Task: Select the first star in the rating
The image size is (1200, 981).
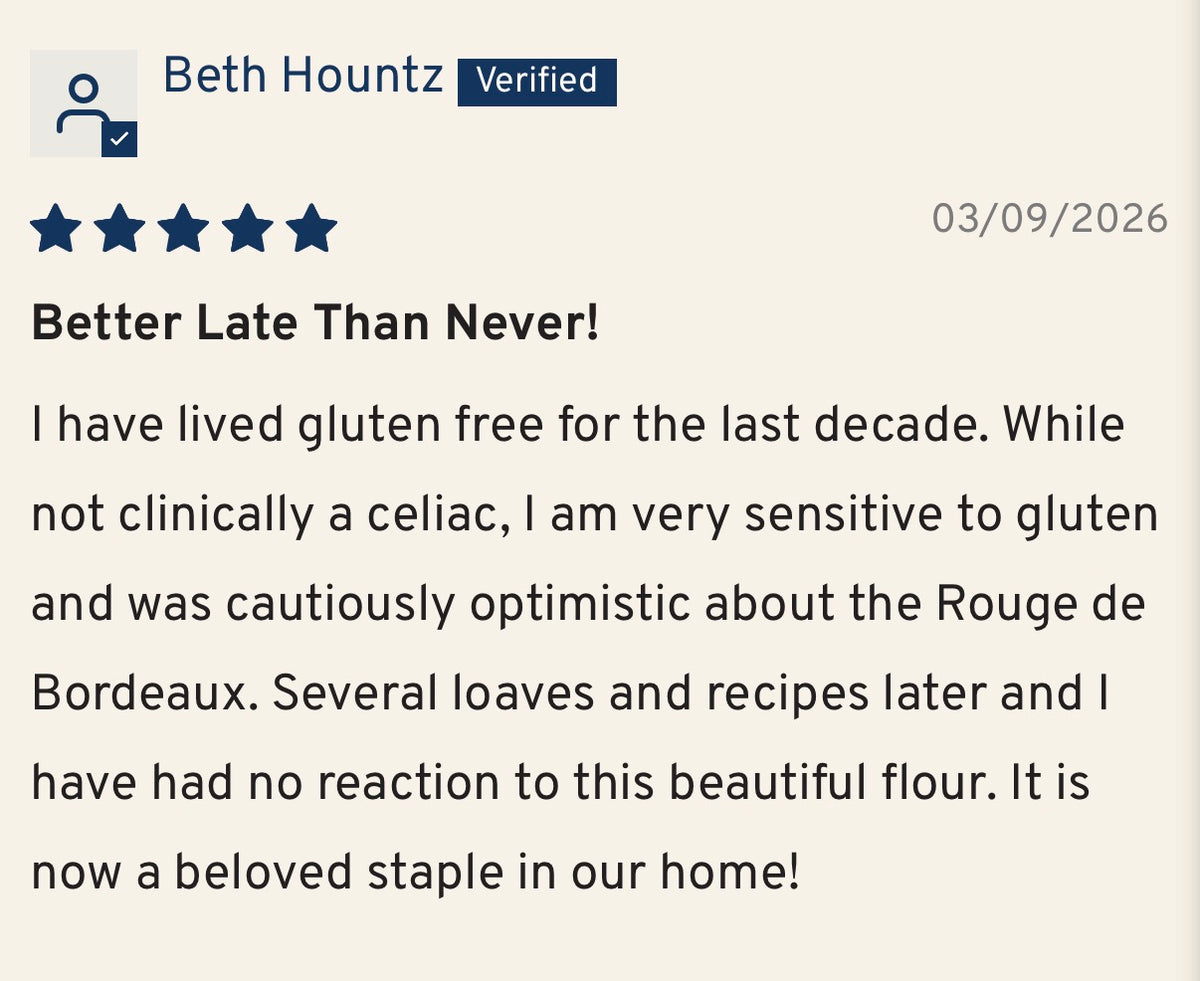Action: click(x=56, y=229)
